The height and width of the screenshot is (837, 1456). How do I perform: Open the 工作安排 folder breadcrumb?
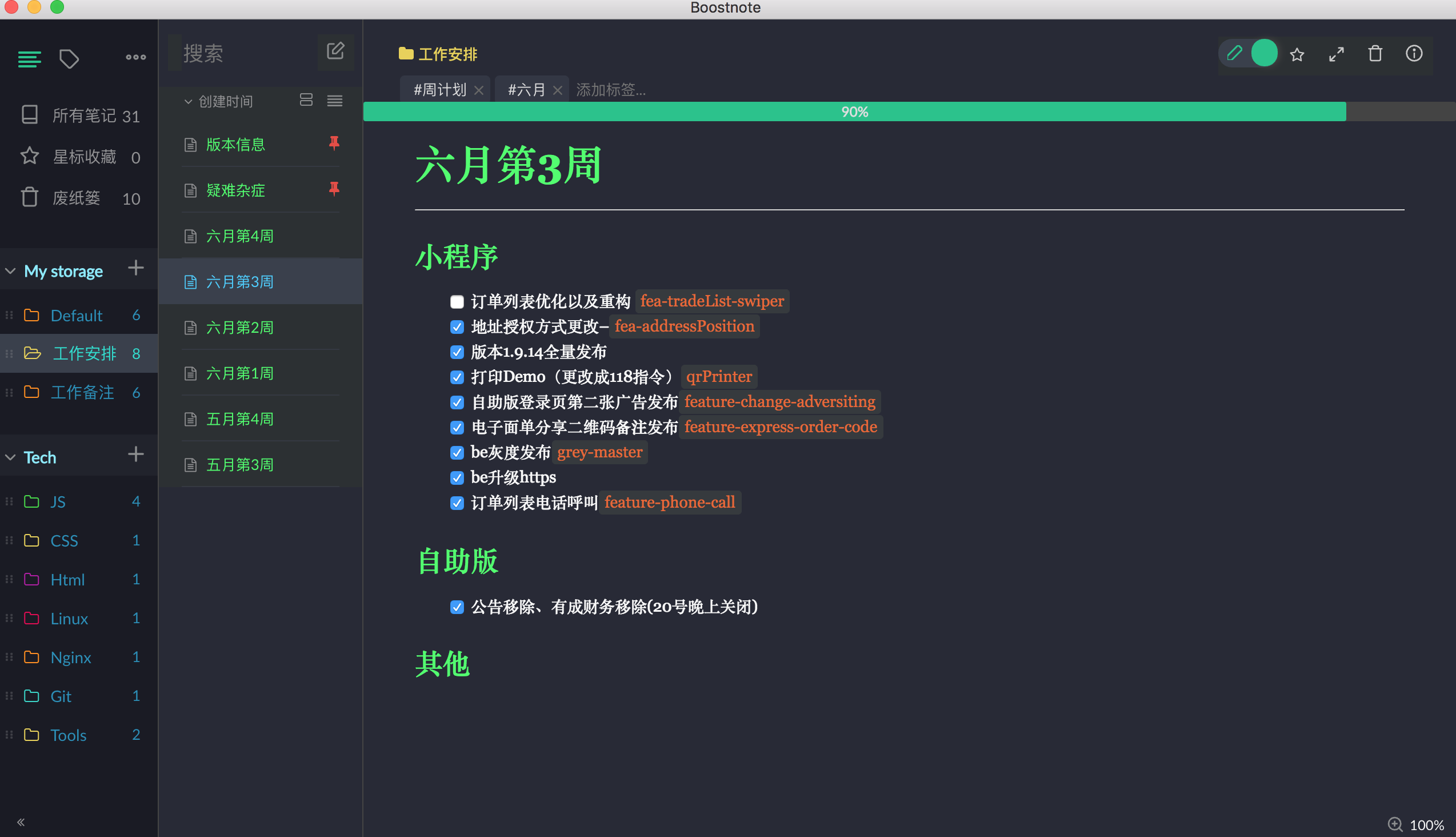pyautogui.click(x=447, y=54)
